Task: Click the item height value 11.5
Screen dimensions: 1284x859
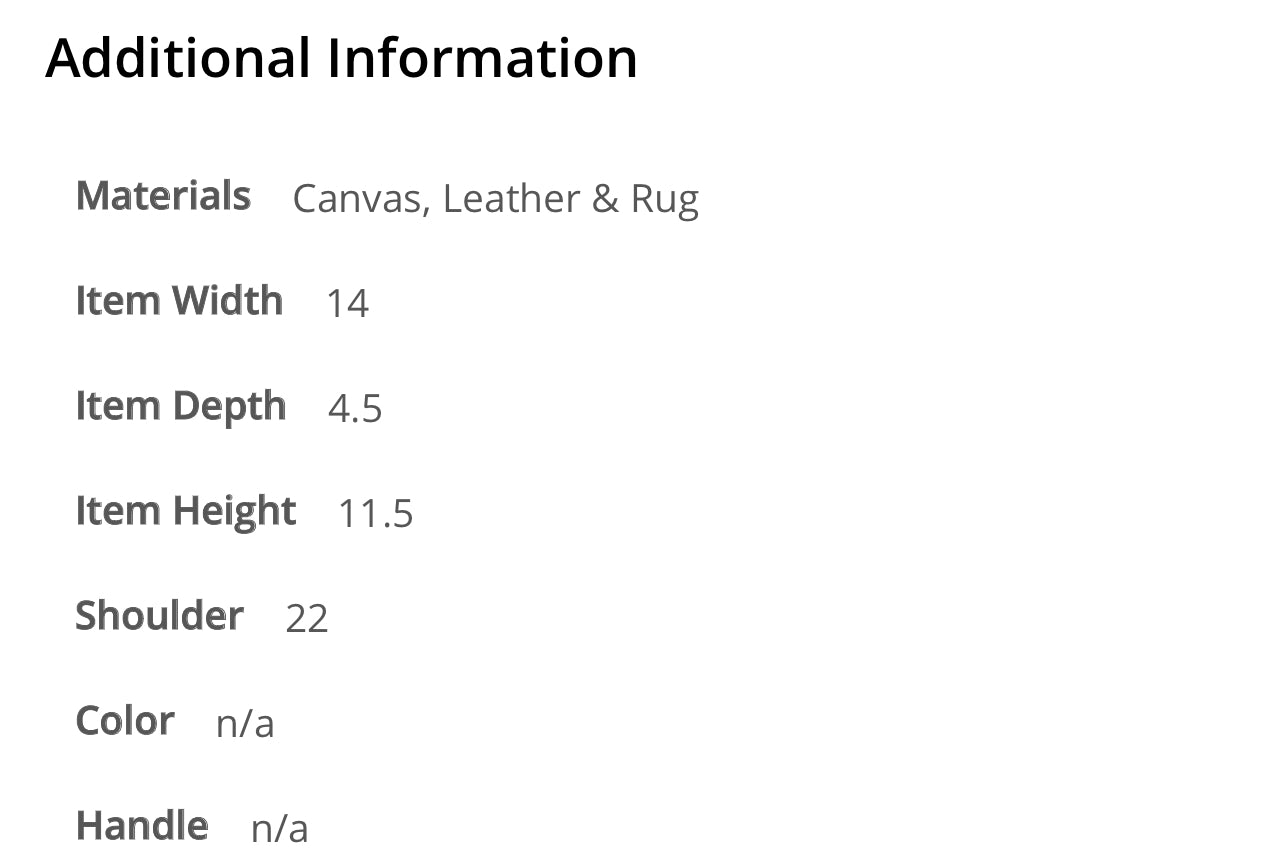Action: (375, 513)
